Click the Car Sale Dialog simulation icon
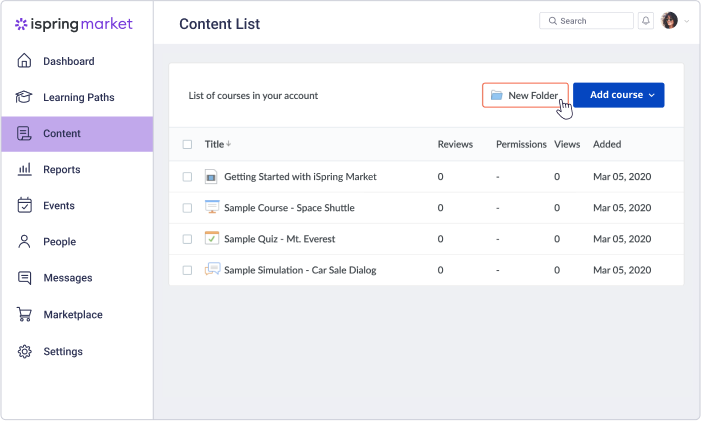Screen dimensions: 701x421 pyautogui.click(x=212, y=269)
